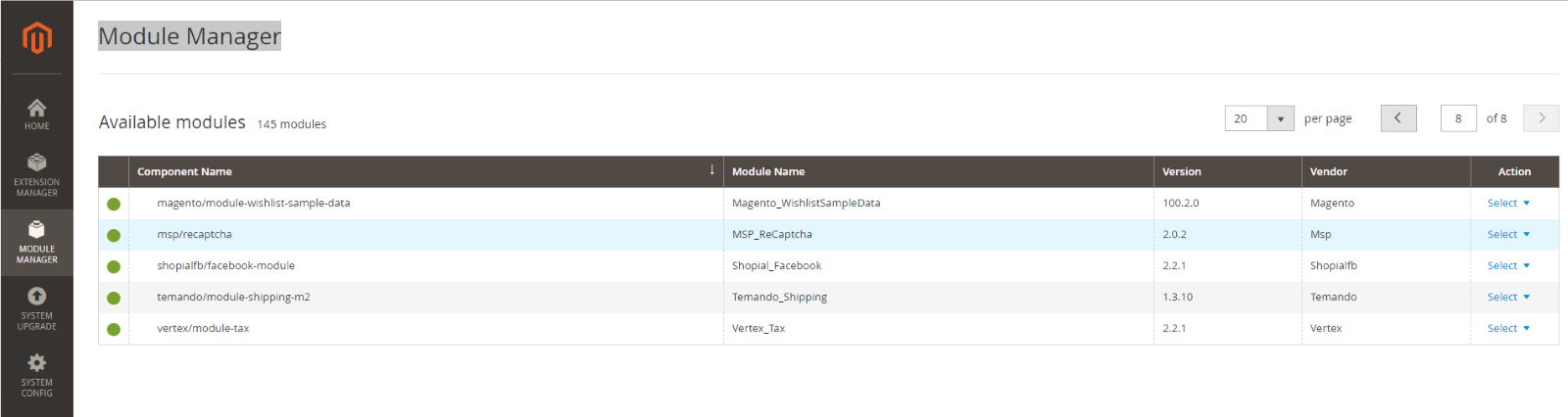Viewport: 1568px width, 417px height.
Task: Click the next page arrow button
Action: click(x=1541, y=118)
